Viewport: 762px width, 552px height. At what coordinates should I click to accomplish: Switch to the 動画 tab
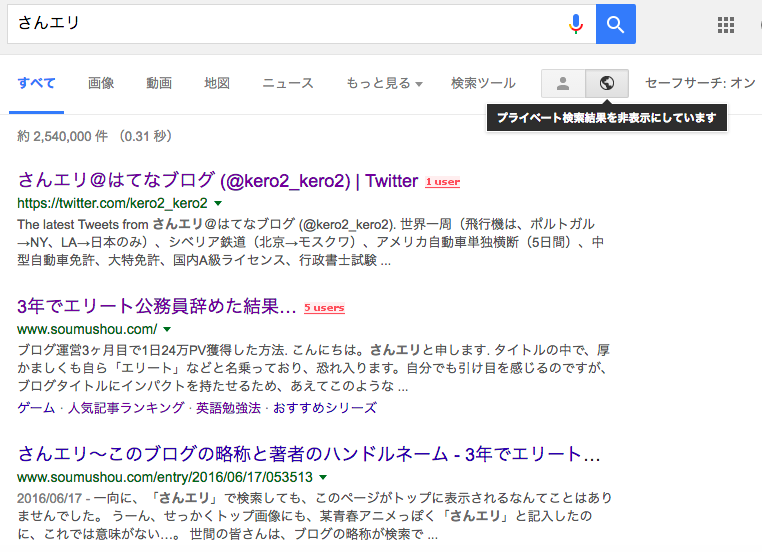click(x=159, y=83)
